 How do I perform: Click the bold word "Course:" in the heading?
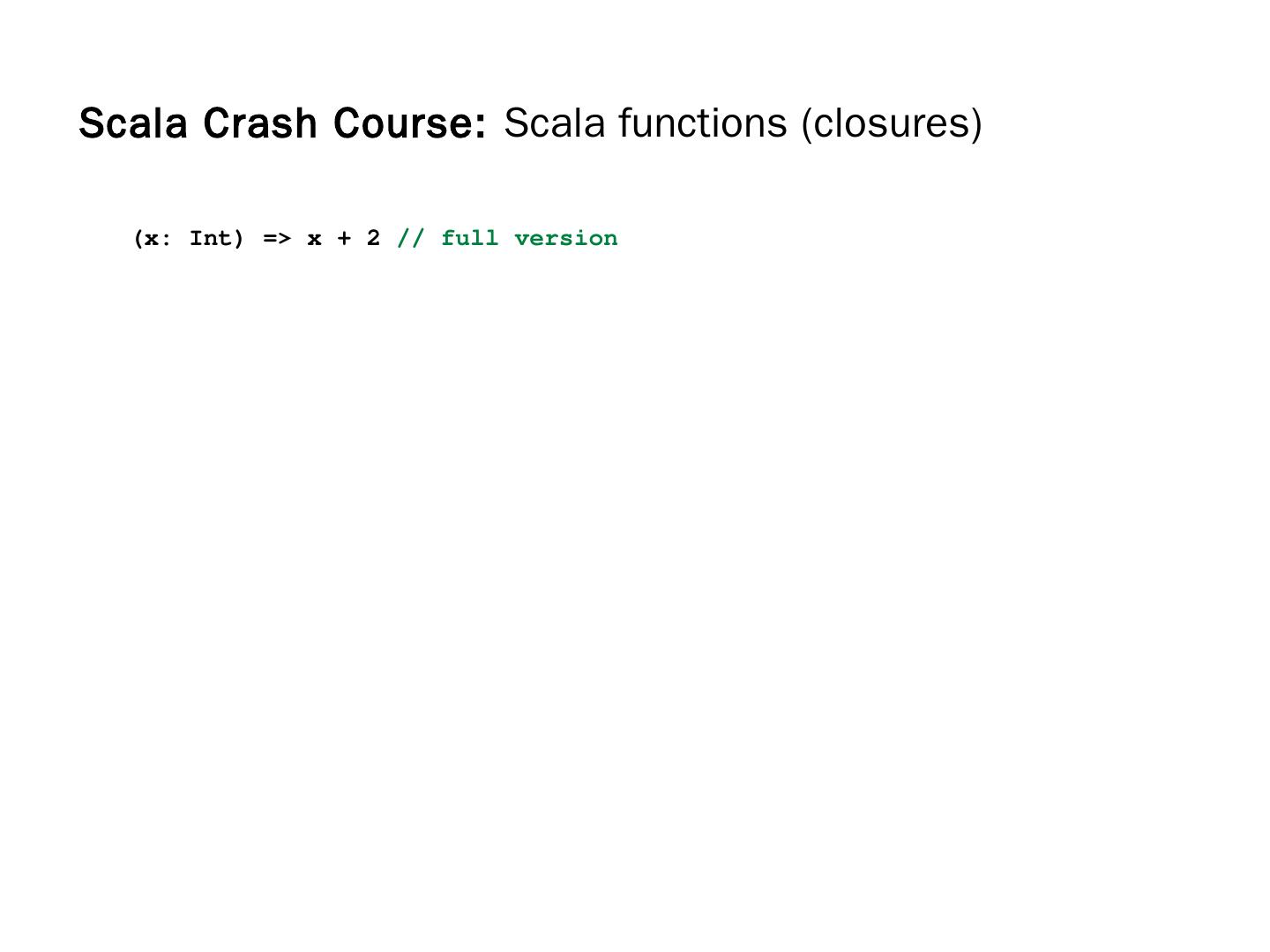pyautogui.click(x=409, y=123)
